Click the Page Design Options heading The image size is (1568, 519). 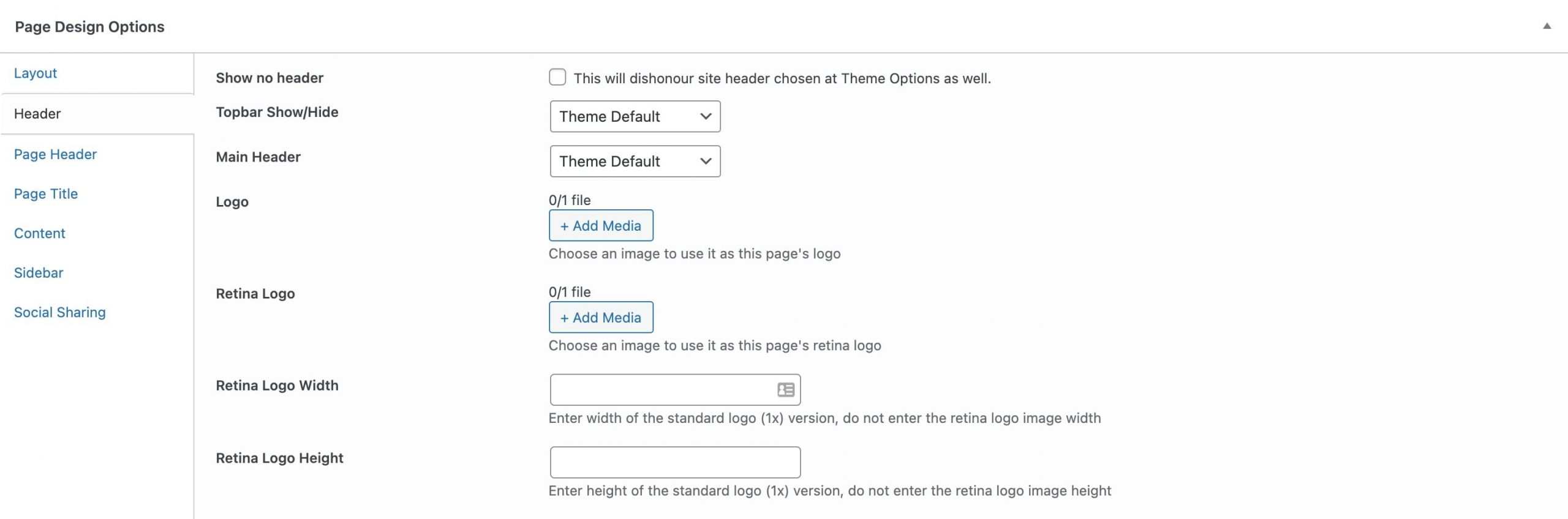89,27
